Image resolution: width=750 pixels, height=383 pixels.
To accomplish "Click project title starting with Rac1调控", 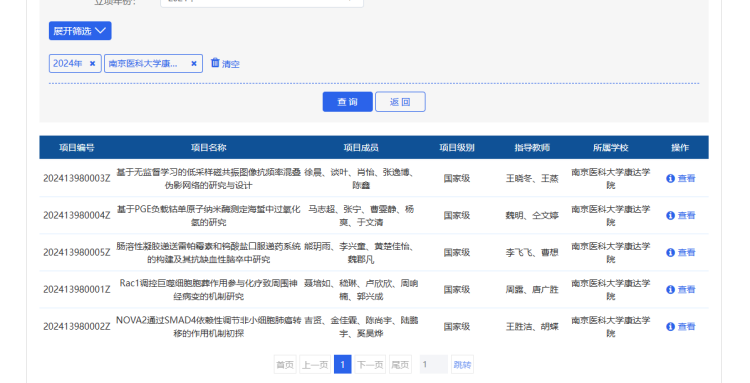I will pyautogui.click(x=209, y=290).
